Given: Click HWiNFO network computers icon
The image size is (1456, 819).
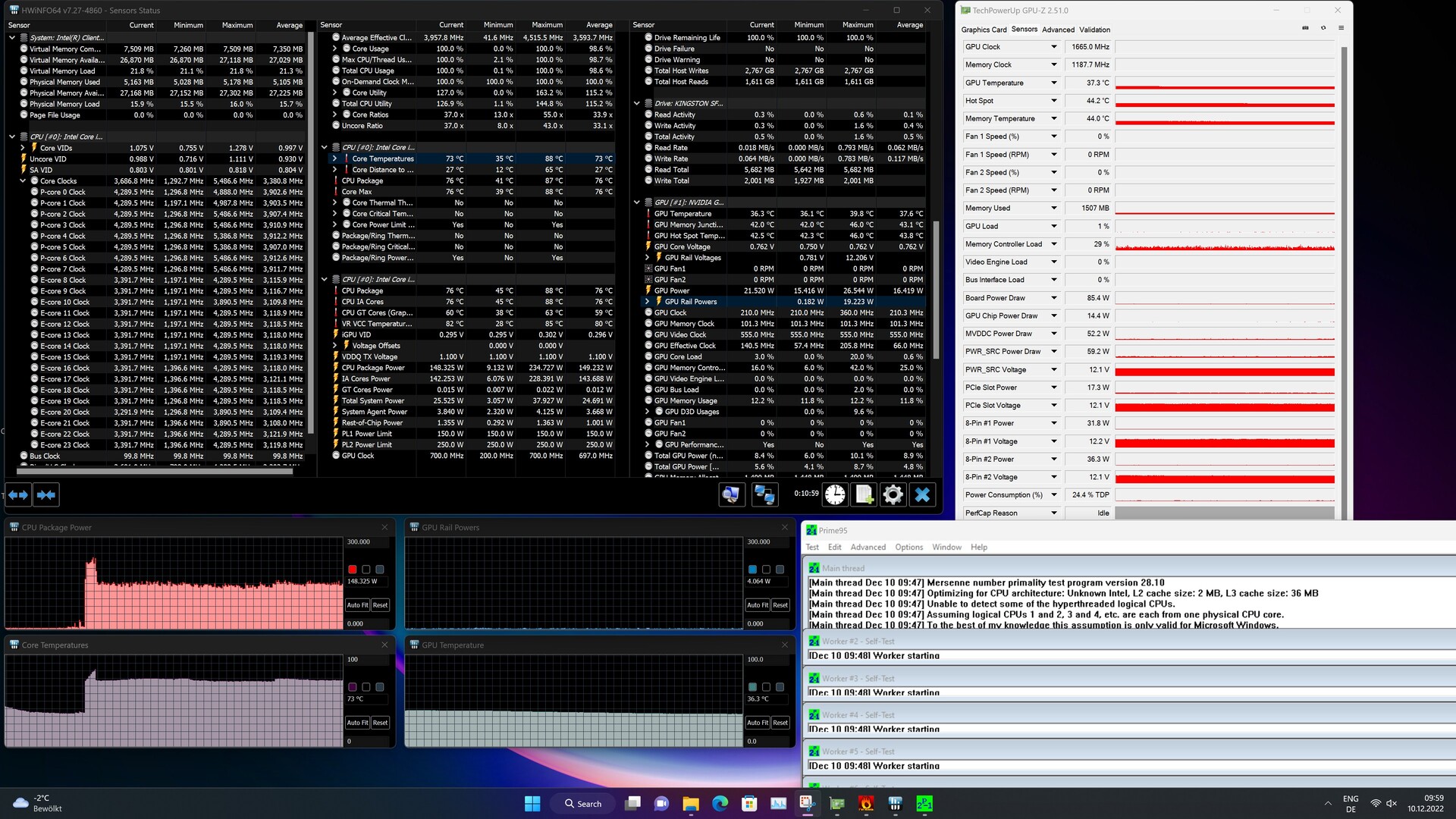Looking at the screenshot, I should point(764,495).
